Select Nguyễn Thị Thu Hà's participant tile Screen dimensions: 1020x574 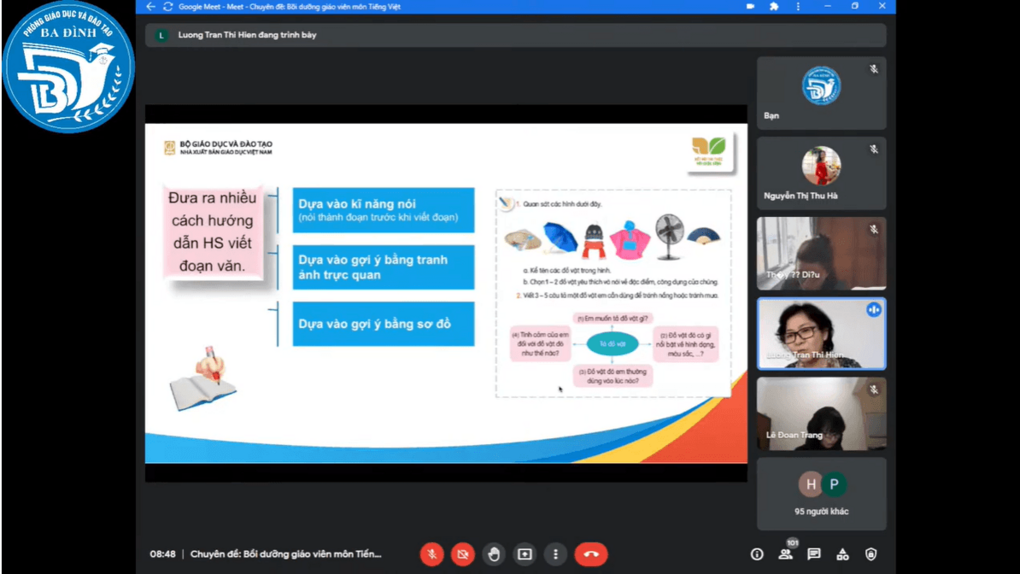click(x=821, y=173)
